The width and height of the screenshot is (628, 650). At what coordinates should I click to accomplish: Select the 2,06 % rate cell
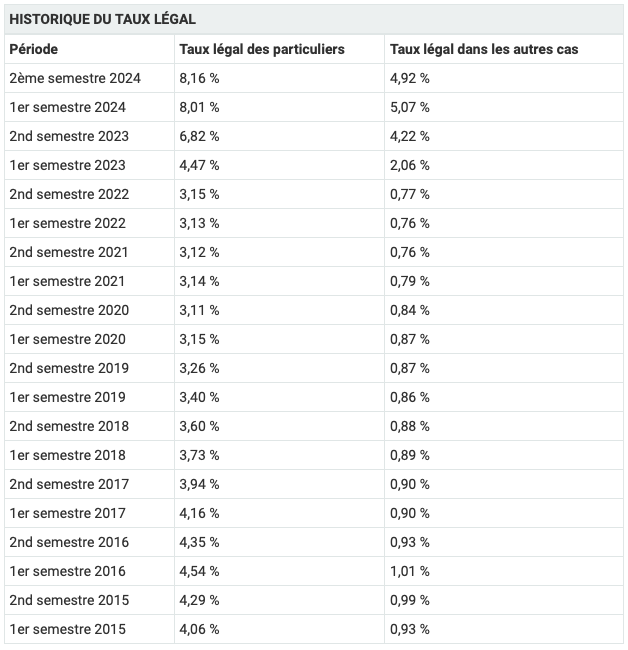(x=409, y=165)
